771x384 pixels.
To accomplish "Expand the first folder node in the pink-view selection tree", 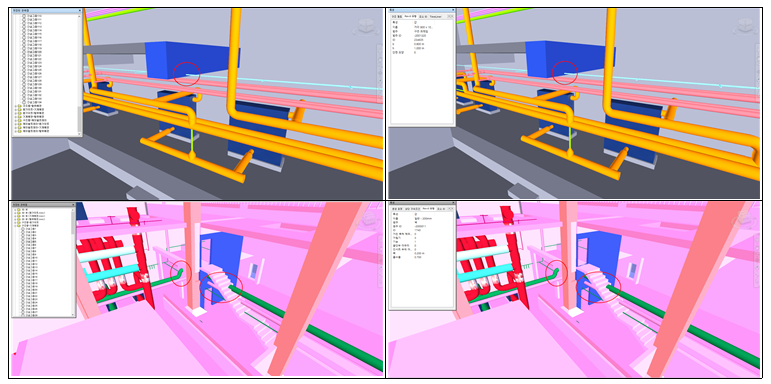I will (x=15, y=210).
